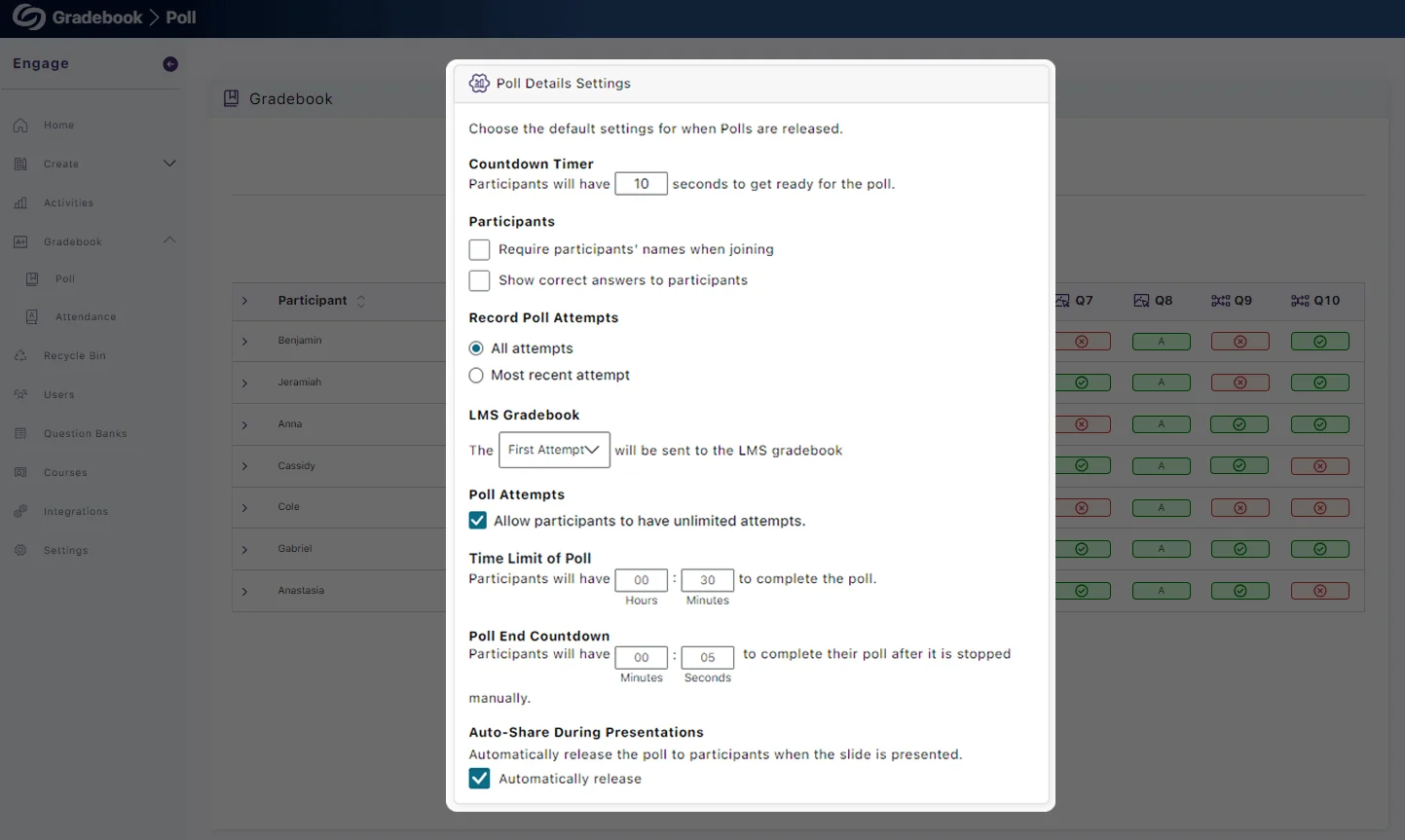Uncheck Allow participants unlimited attempts
Image resolution: width=1405 pixels, height=840 pixels.
click(x=478, y=521)
